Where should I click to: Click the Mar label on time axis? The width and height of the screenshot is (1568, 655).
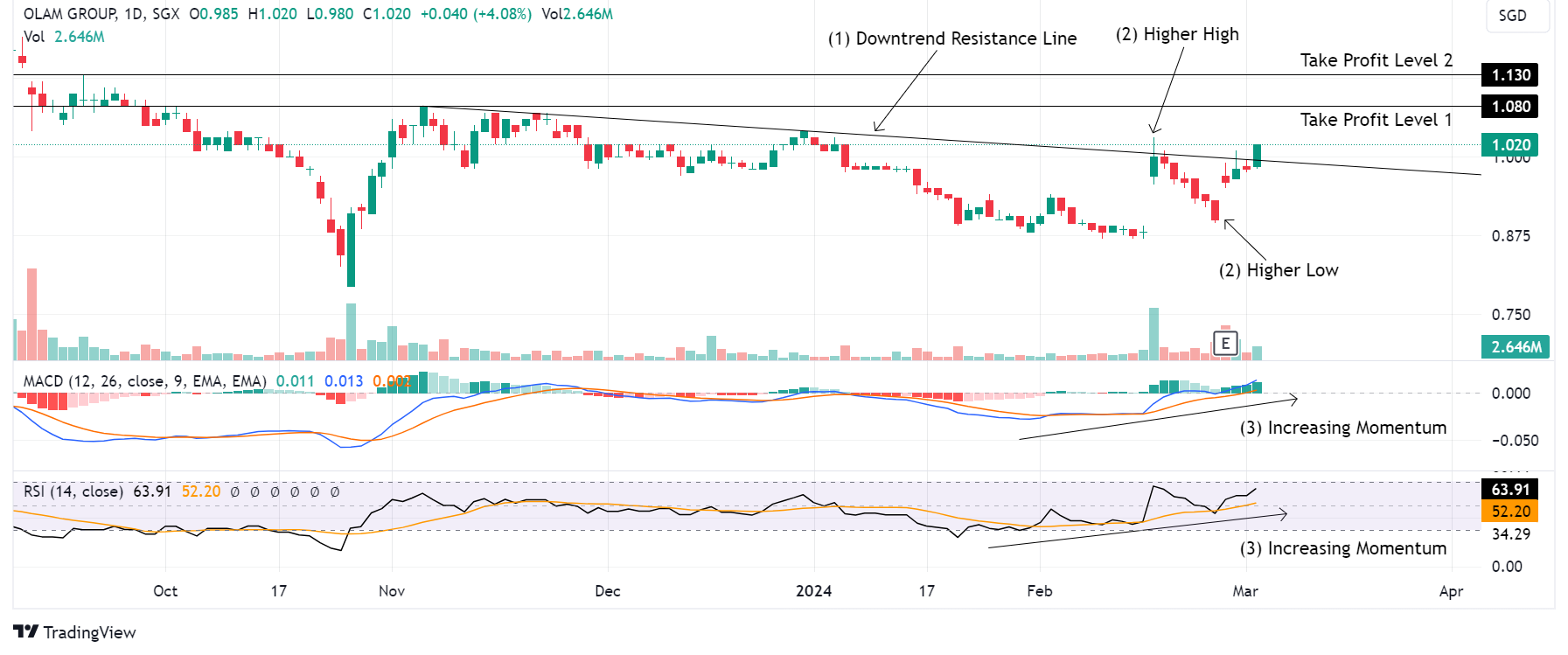[1245, 591]
